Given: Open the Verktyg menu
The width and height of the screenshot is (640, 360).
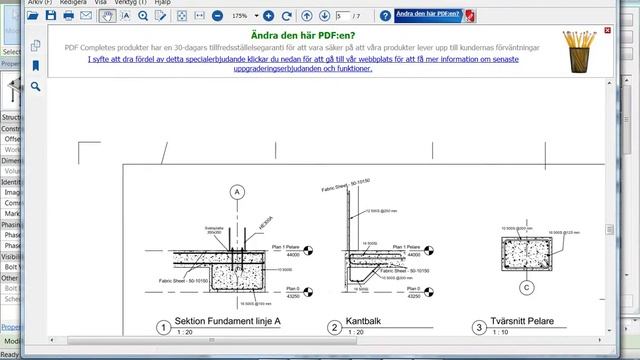Looking at the screenshot, I should (x=130, y=2).
